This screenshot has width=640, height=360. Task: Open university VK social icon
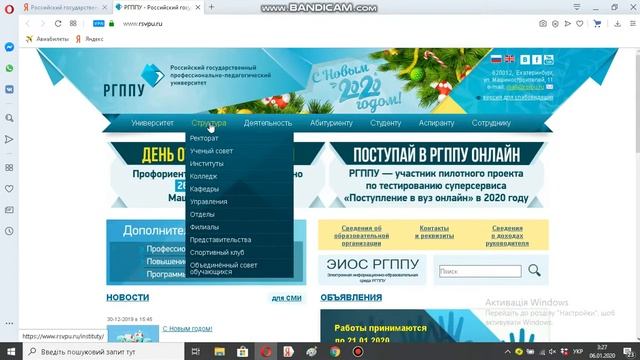click(525, 60)
